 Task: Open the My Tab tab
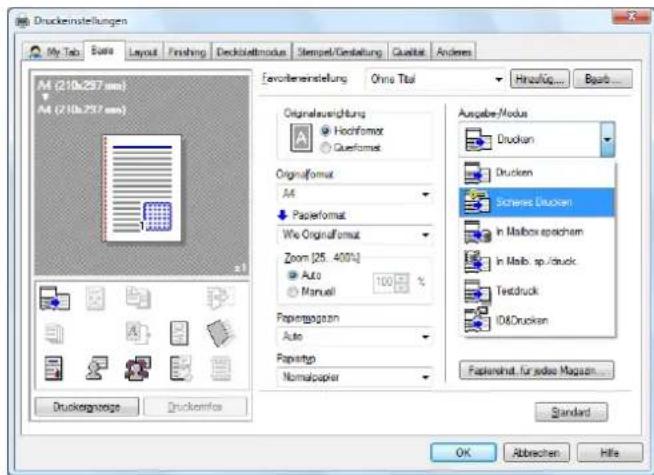coord(54,52)
